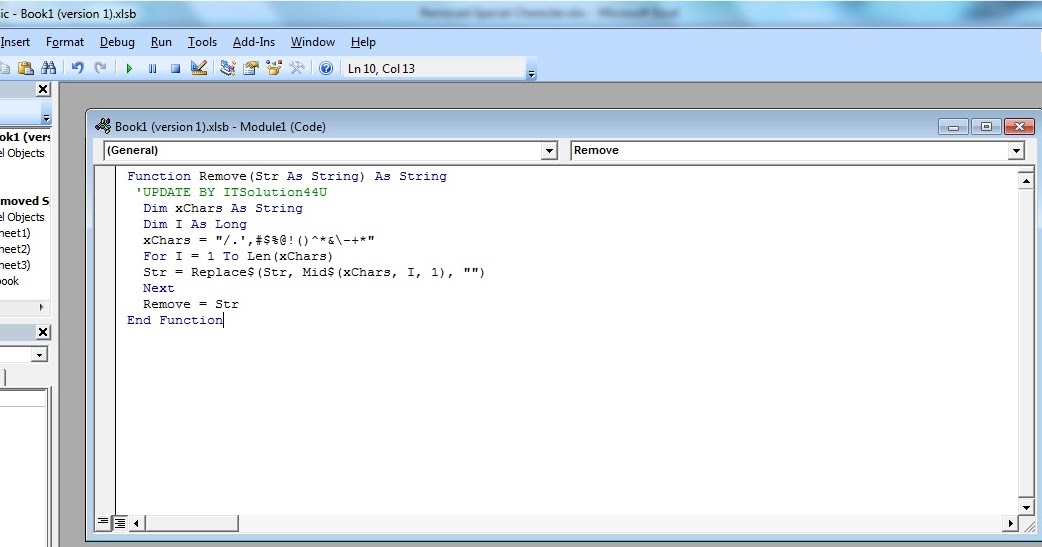Open the Format menu
This screenshot has width=1042, height=547.
coord(64,42)
